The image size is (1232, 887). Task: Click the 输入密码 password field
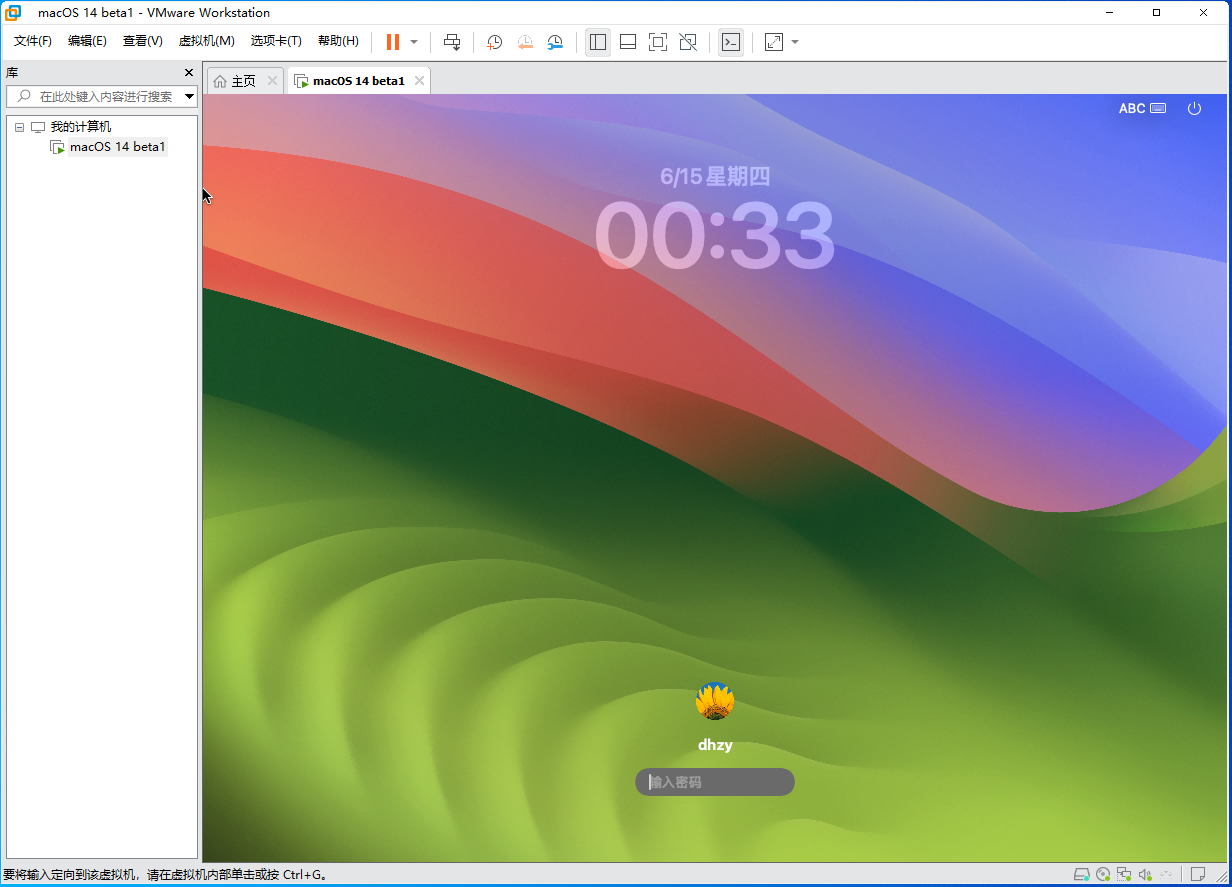714,782
